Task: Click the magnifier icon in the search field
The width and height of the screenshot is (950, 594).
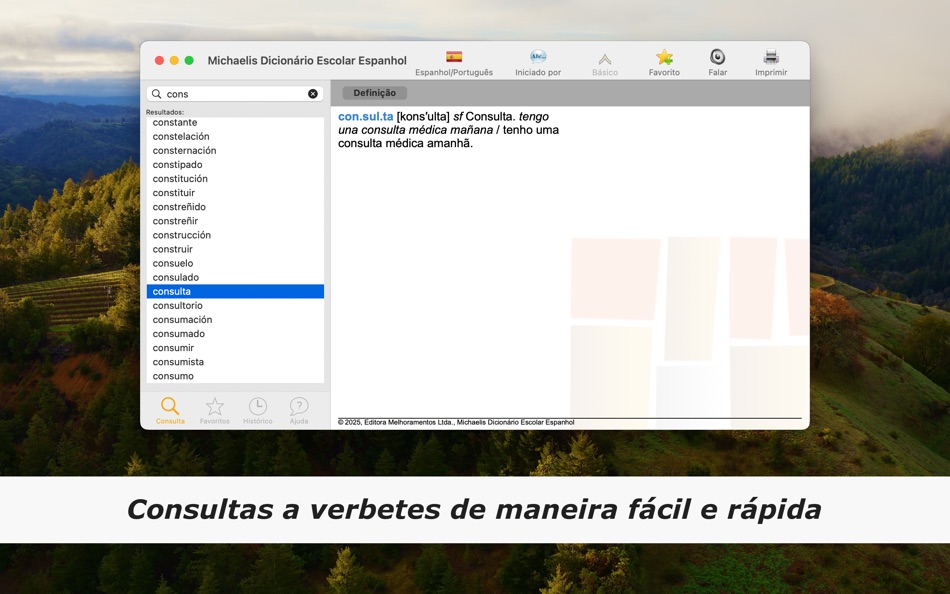Action: [156, 94]
